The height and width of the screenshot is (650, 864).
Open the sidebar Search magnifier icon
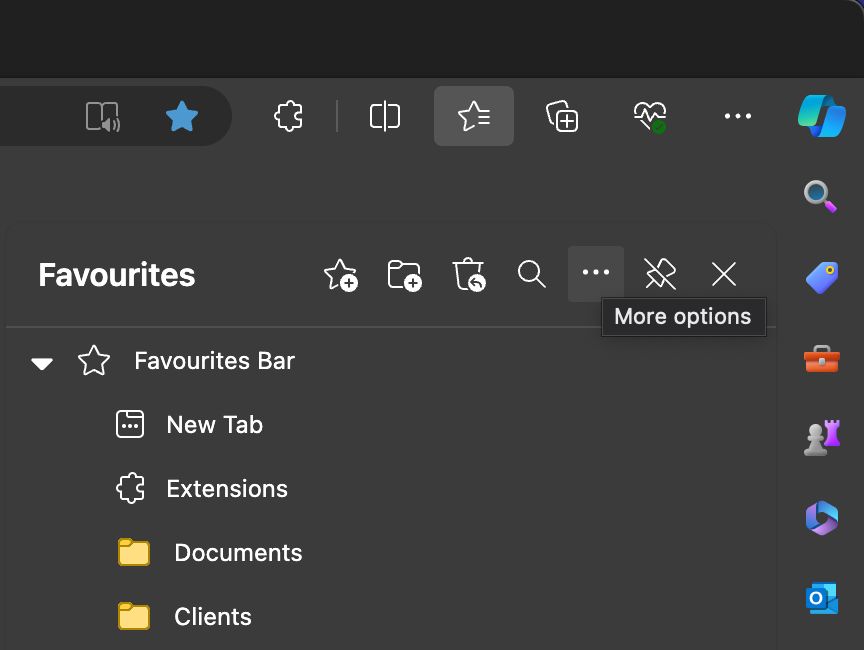820,196
